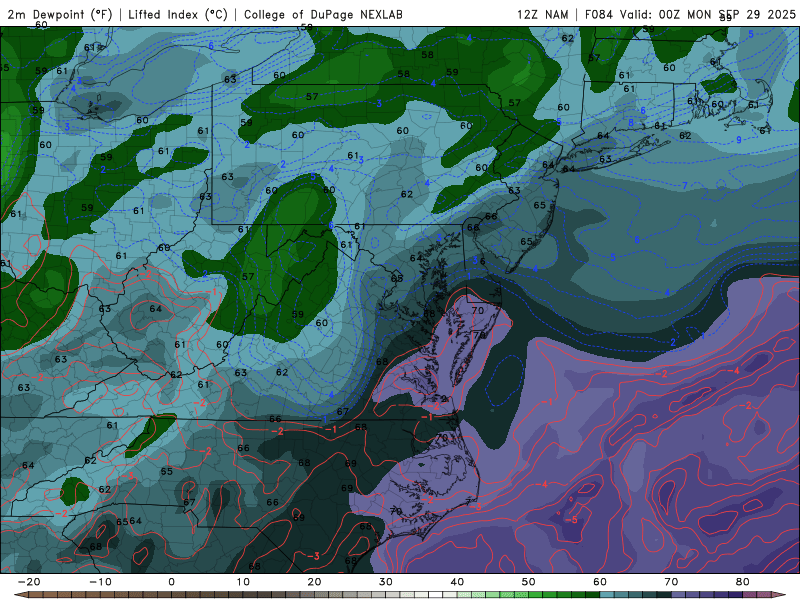Click the "Lifted Index (°C)" title text

tap(178, 14)
